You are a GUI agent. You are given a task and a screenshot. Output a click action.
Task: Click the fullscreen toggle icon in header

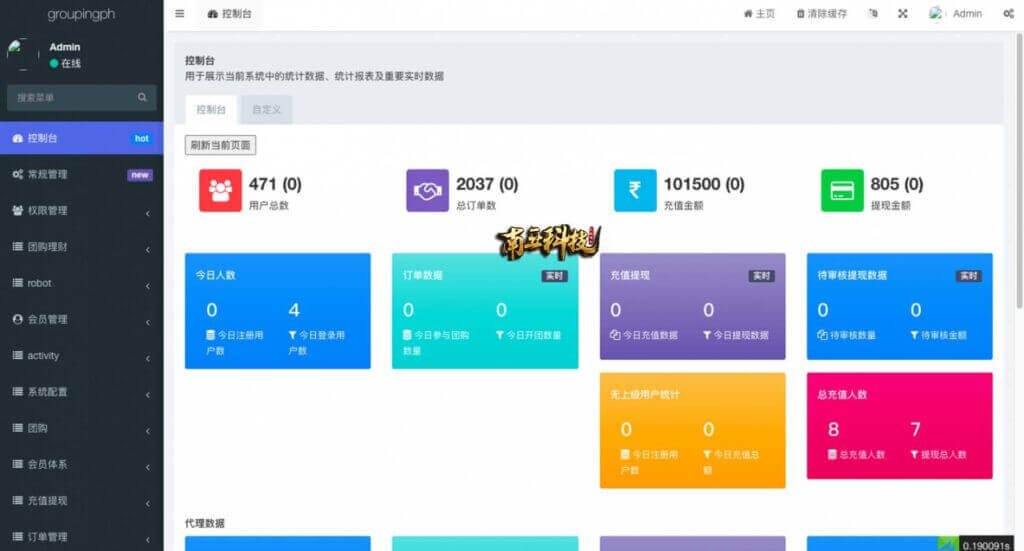pyautogui.click(x=902, y=14)
